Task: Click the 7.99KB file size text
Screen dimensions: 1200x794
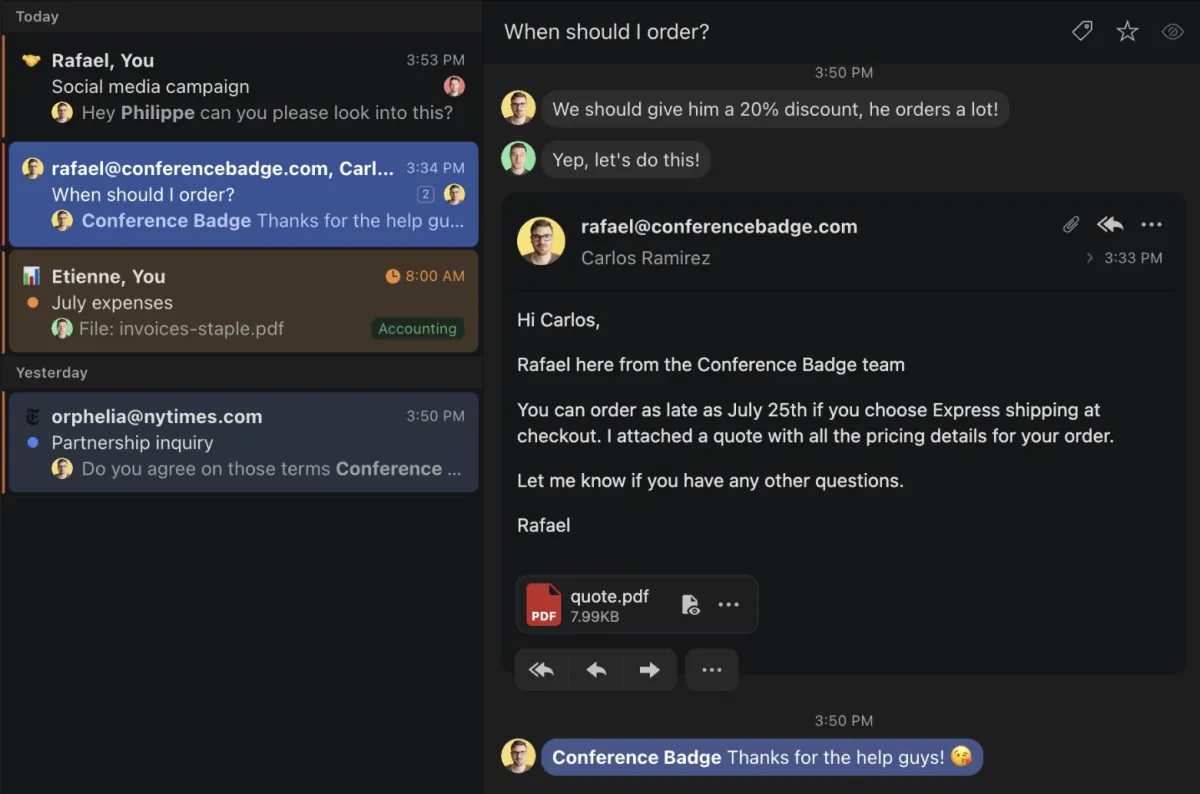Action: [594, 617]
